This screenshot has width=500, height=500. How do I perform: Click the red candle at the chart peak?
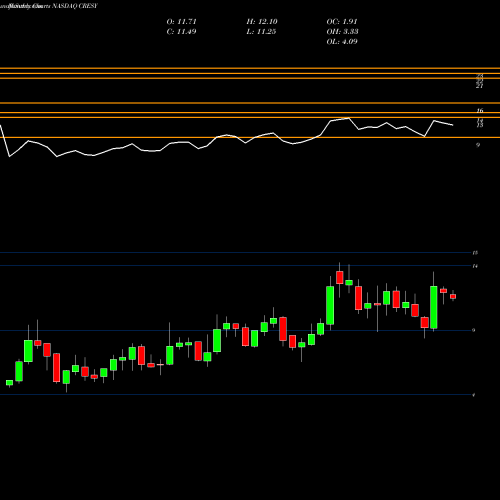340,277
